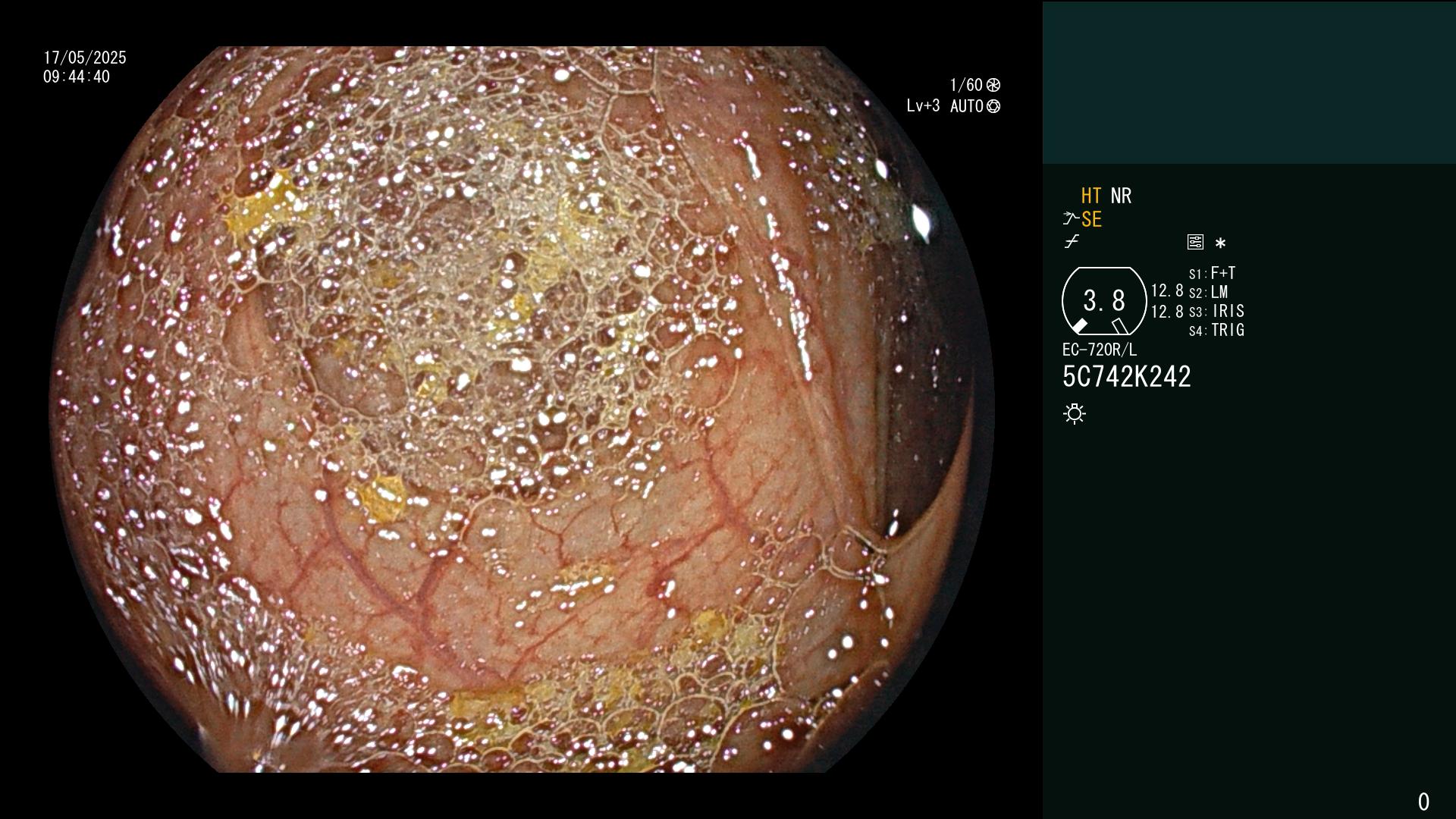Click the S1: F+T switch label
Screen dimensions: 1456x819
(x=1213, y=273)
